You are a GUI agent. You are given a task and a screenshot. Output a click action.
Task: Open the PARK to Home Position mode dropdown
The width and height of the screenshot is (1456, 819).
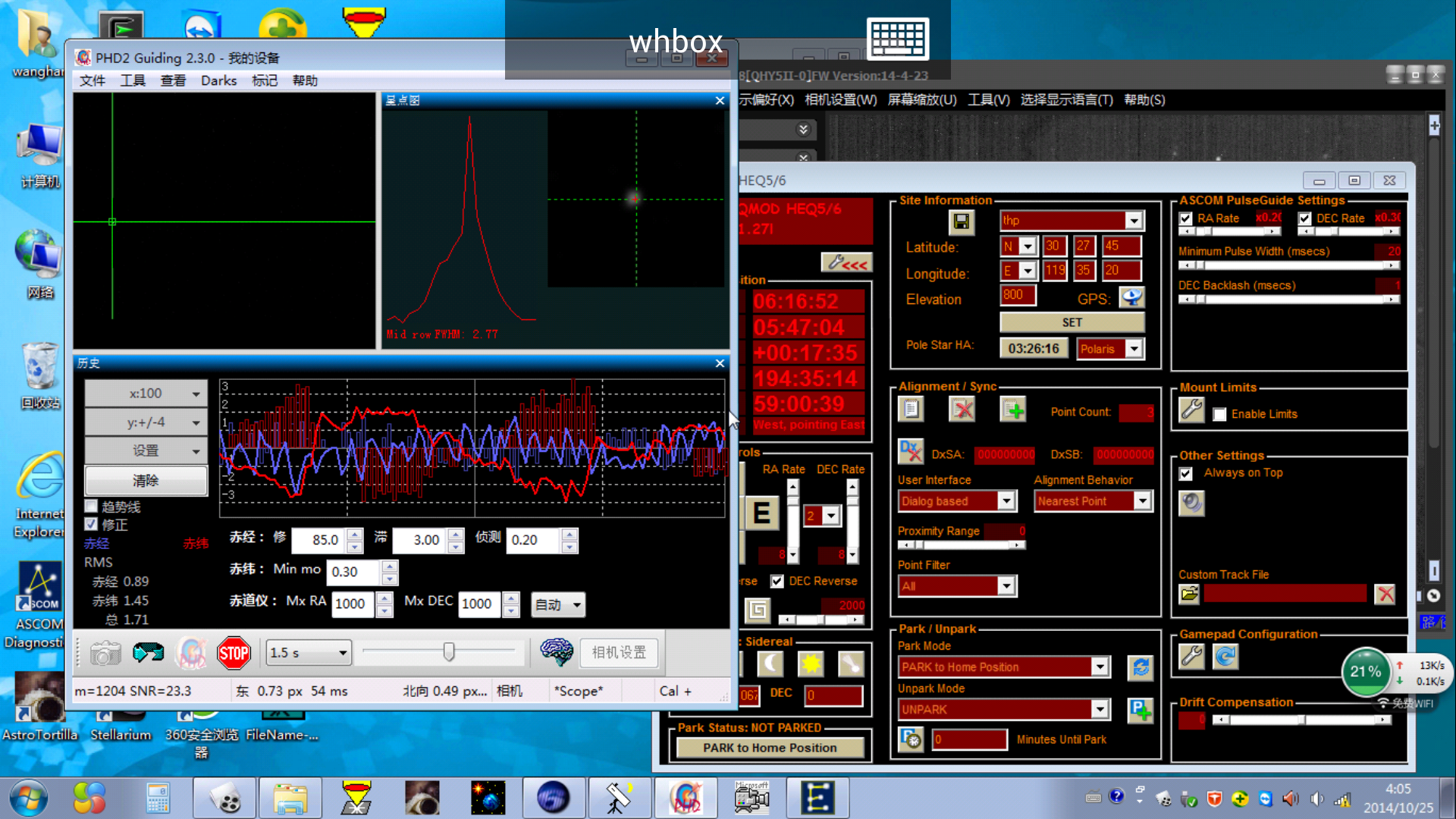click(1004, 667)
